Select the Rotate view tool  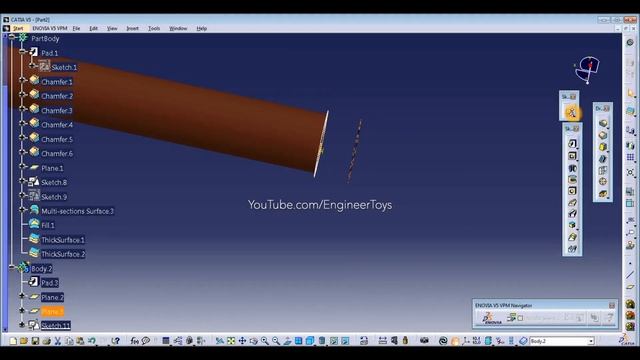point(253,340)
